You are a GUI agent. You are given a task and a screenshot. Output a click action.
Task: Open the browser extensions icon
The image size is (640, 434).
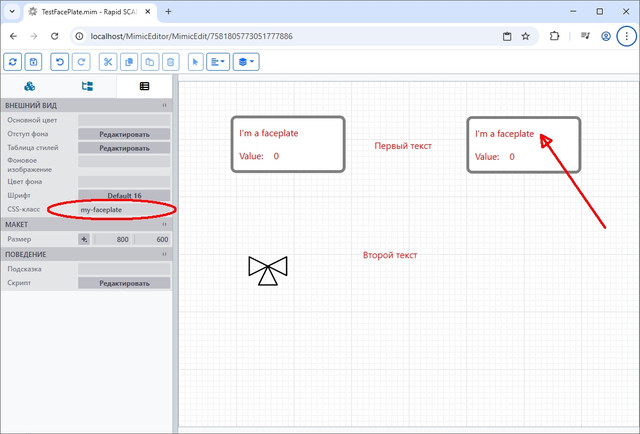coord(554,36)
